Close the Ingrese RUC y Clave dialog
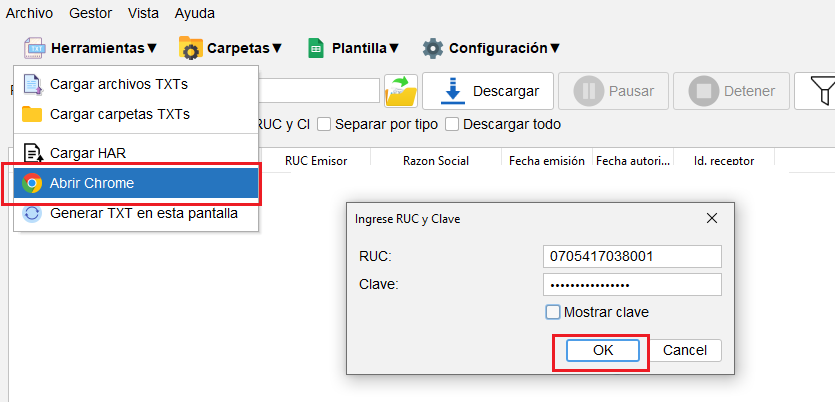 point(712,218)
